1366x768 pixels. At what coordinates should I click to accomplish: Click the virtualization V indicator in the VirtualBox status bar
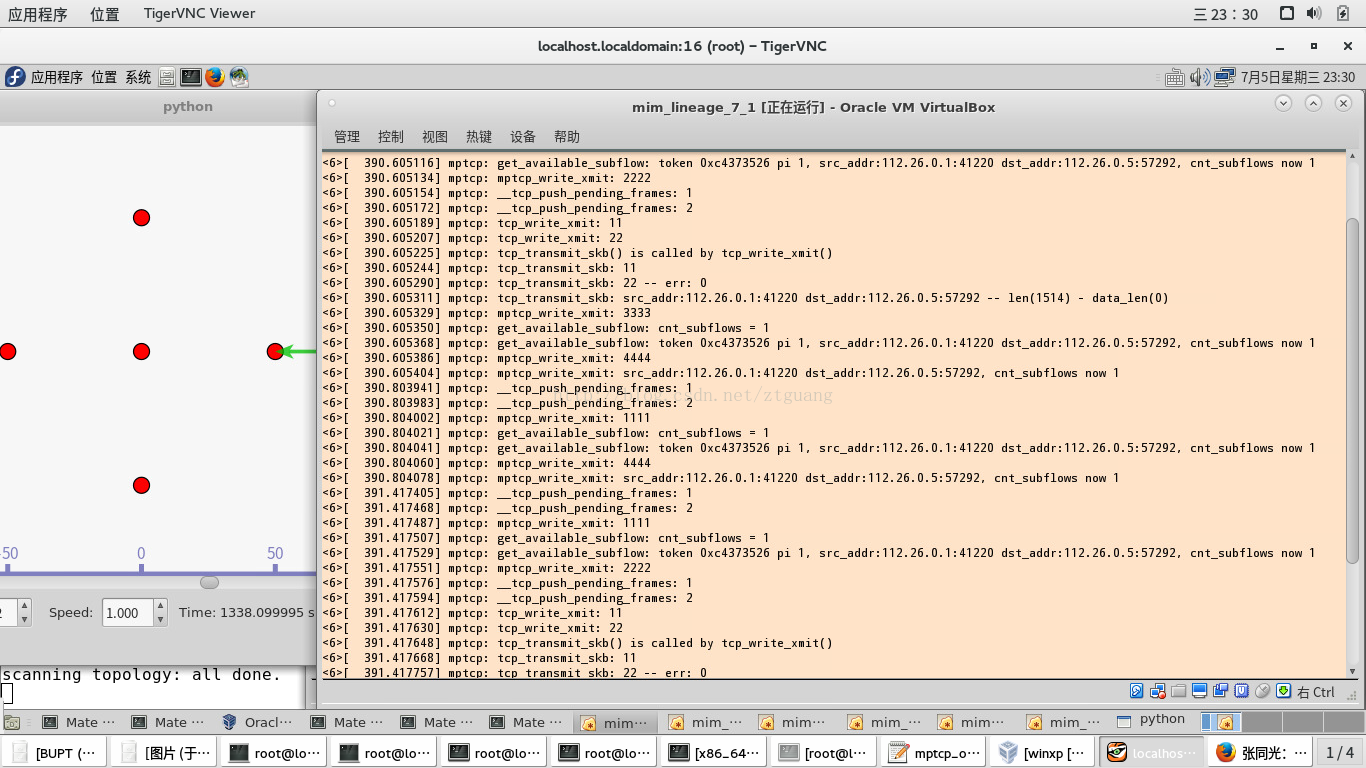(x=1241, y=691)
